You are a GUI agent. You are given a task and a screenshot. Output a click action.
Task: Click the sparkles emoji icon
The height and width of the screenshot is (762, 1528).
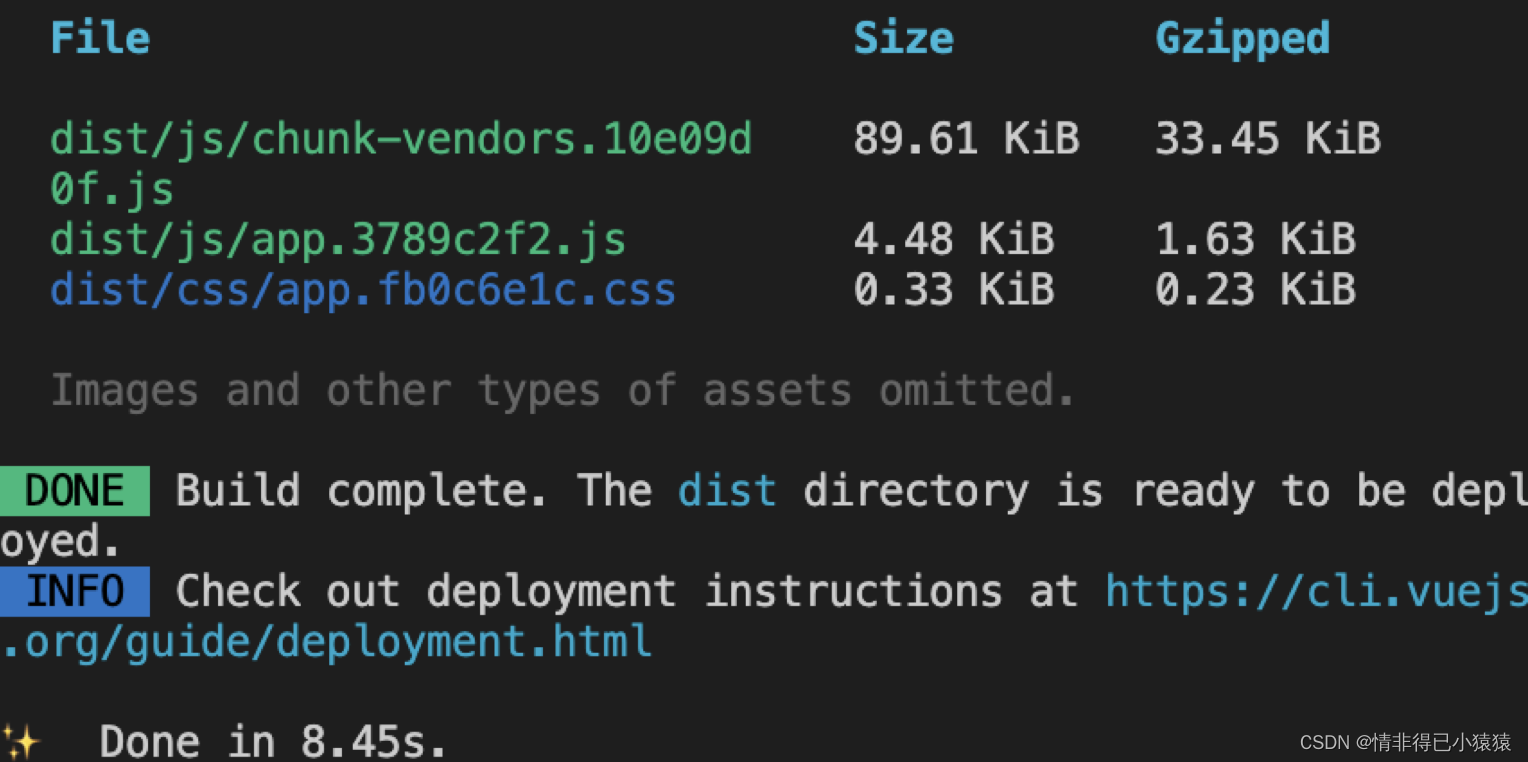coord(20,742)
